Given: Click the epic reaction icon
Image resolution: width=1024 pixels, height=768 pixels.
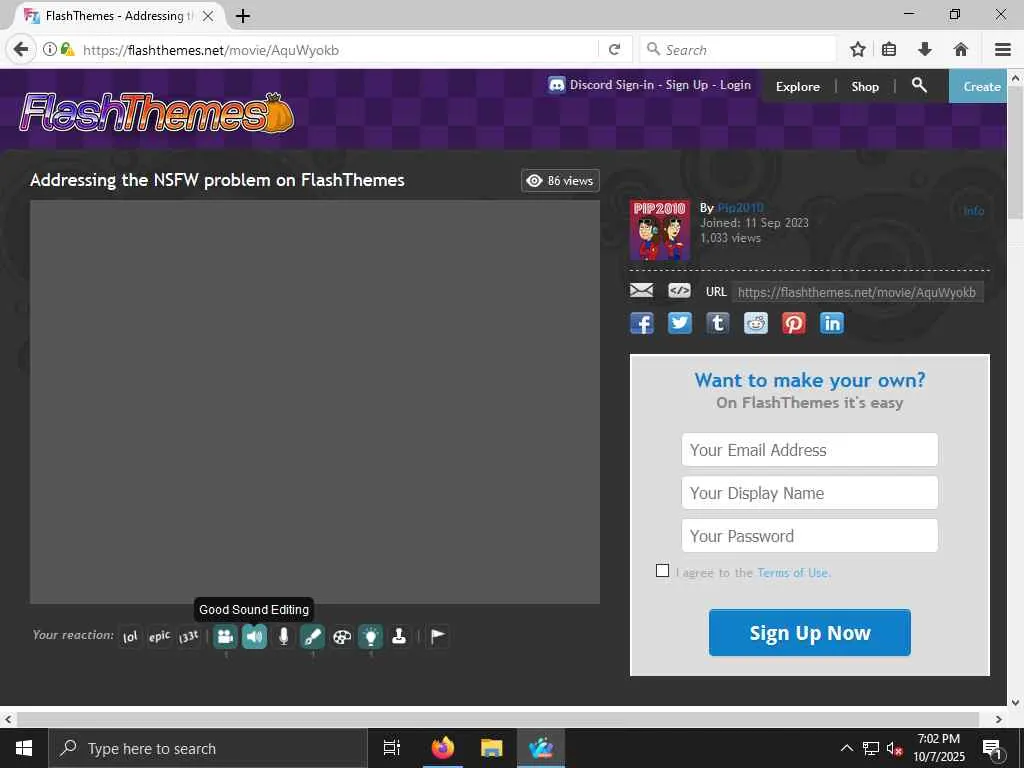Looking at the screenshot, I should (x=159, y=636).
